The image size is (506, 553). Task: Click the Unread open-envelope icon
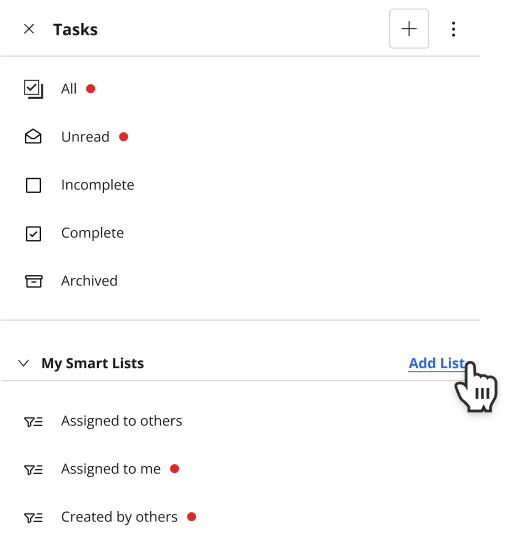coord(33,136)
